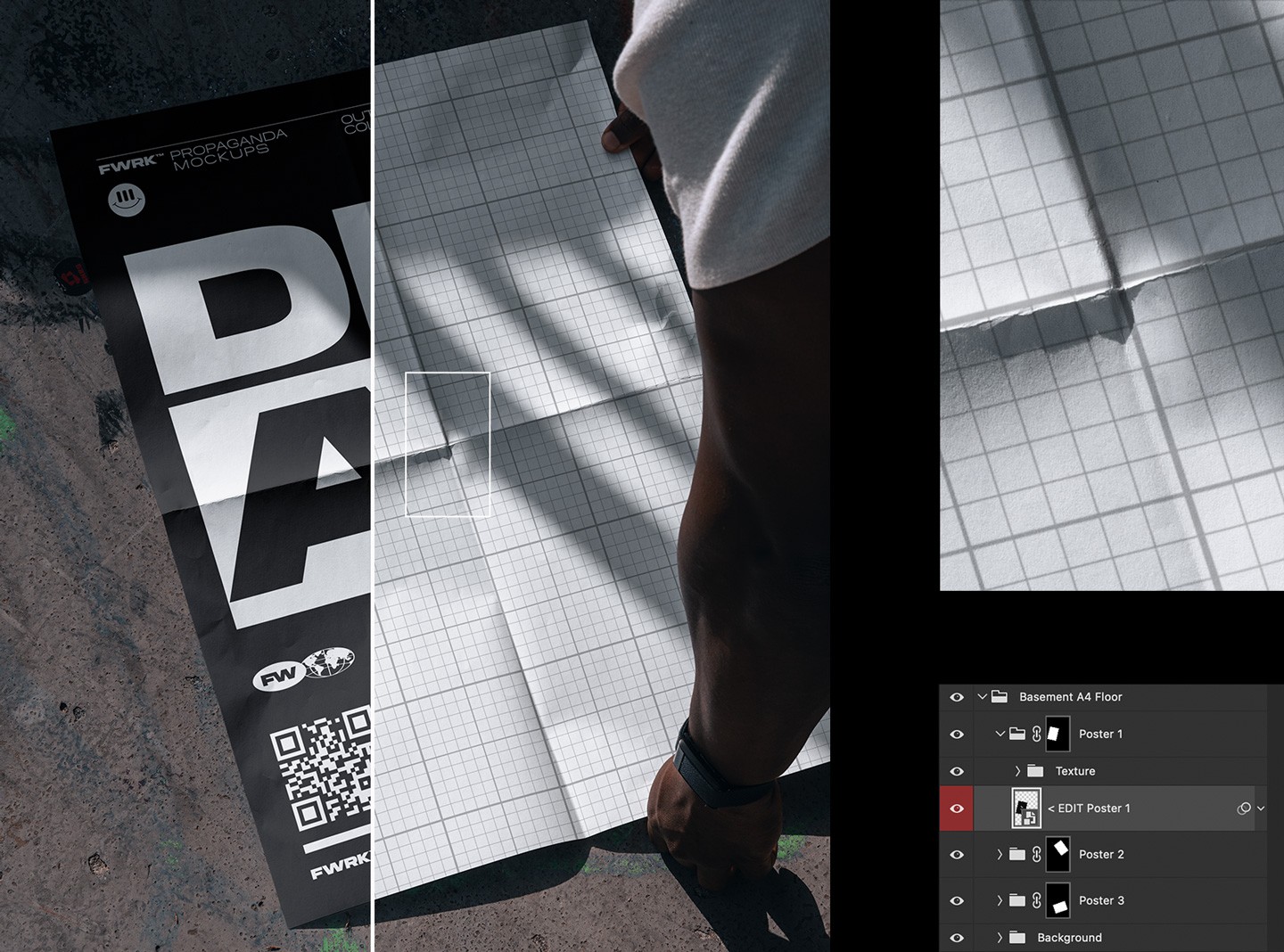Viewport: 1284px width, 952px height.
Task: Toggle visibility of the Texture group
Action: (x=956, y=771)
